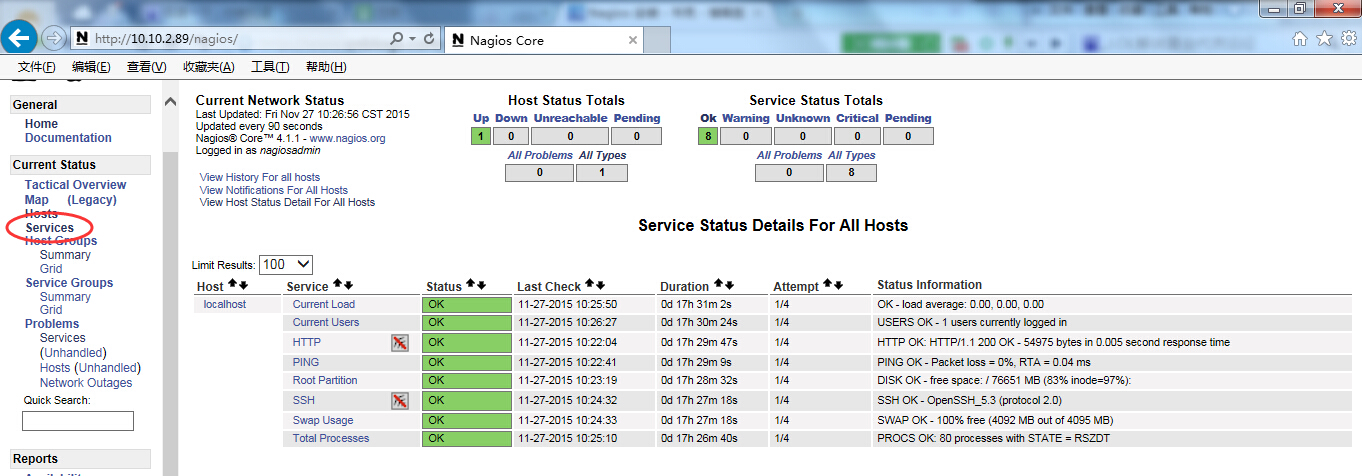Sort Attempt column descending with down arrow
Viewport: 1362px width, 476px height.
click(x=837, y=285)
